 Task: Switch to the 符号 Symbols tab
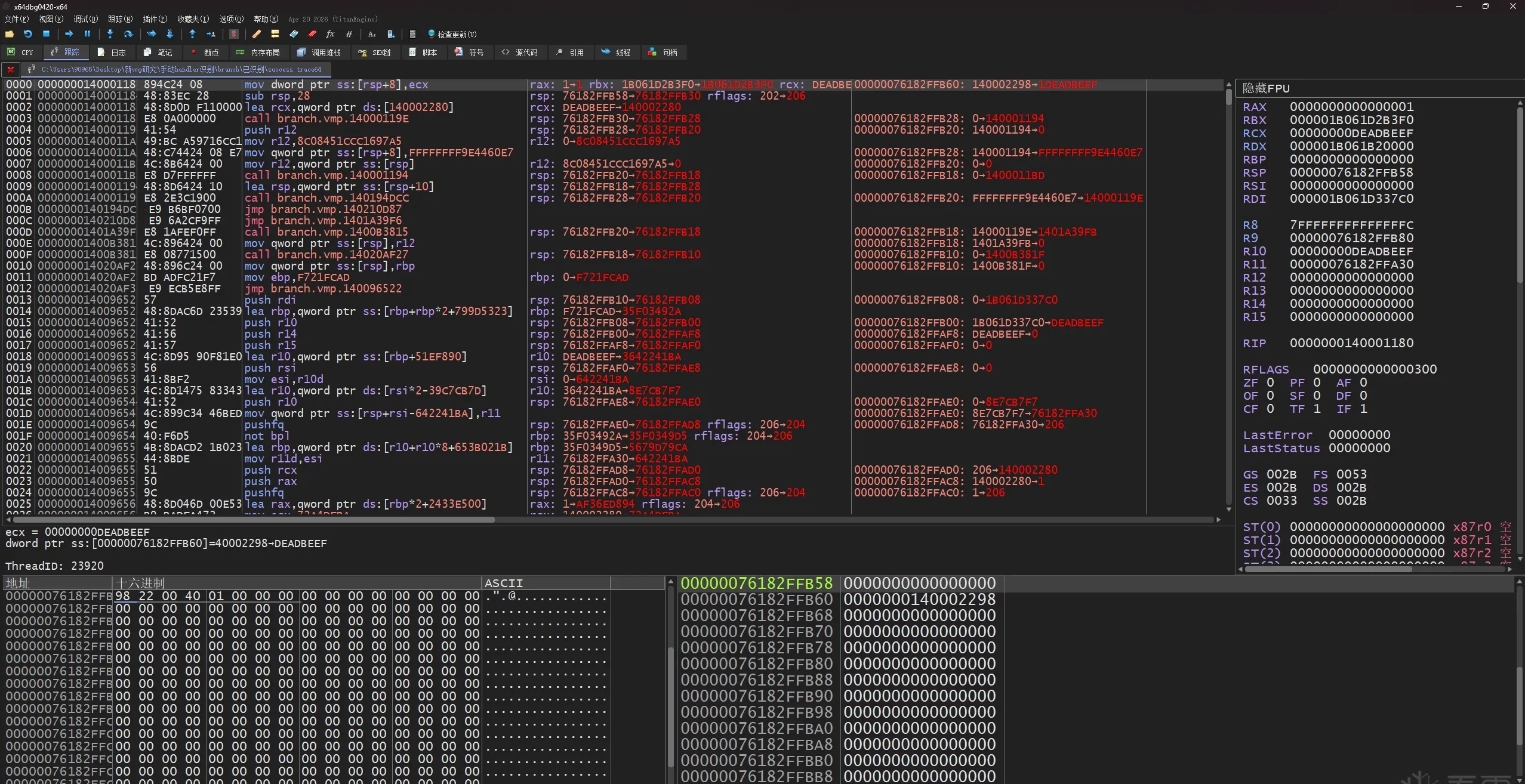470,53
